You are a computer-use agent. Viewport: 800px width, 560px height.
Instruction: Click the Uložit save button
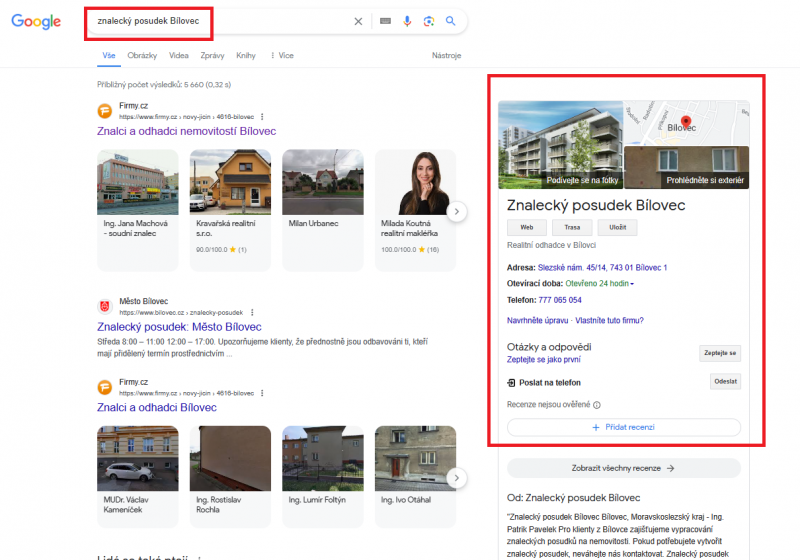[617, 227]
